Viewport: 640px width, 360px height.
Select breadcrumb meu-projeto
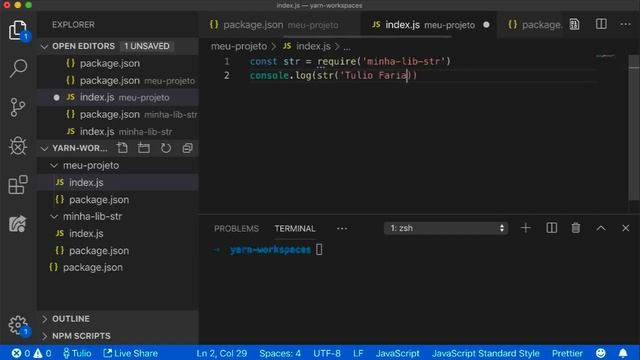(239, 46)
